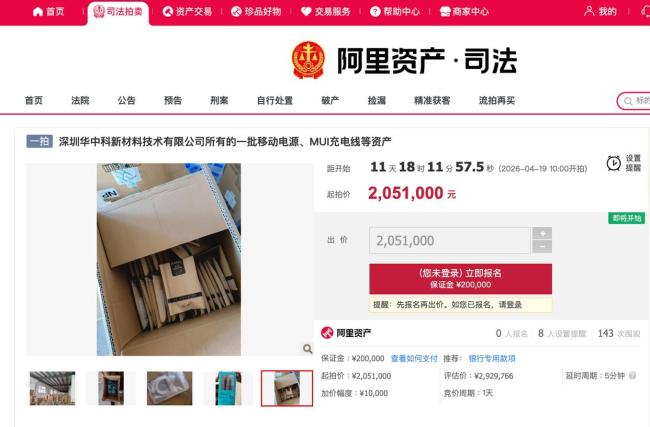
Task: Click the 阿里资产 judicial emblem logo
Action: coord(308,60)
